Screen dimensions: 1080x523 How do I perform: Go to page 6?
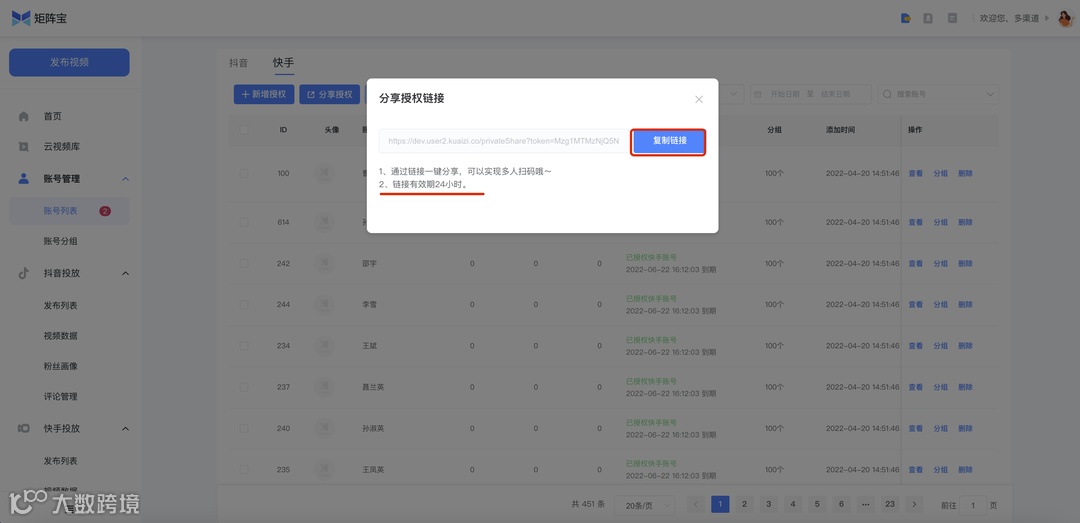(841, 504)
